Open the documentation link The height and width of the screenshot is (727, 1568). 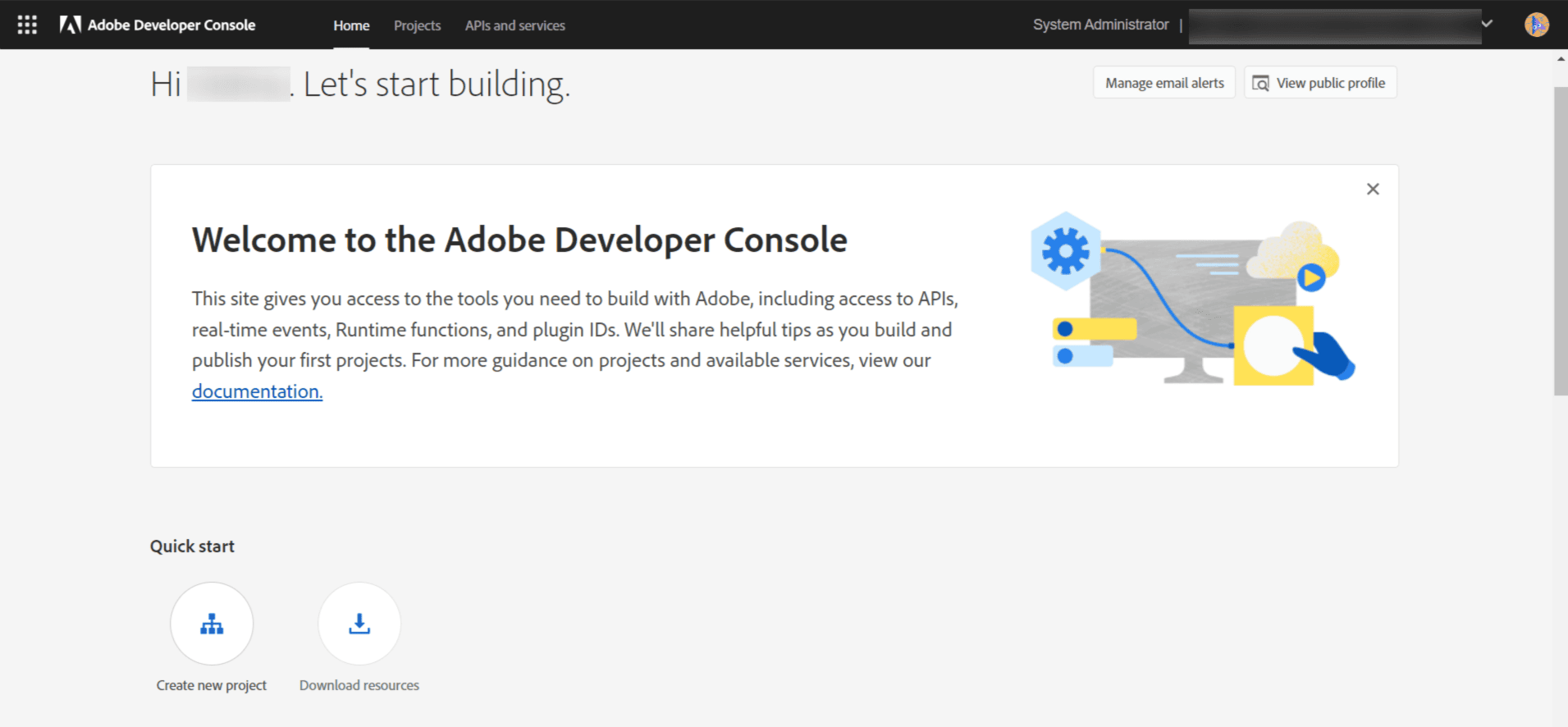[258, 391]
